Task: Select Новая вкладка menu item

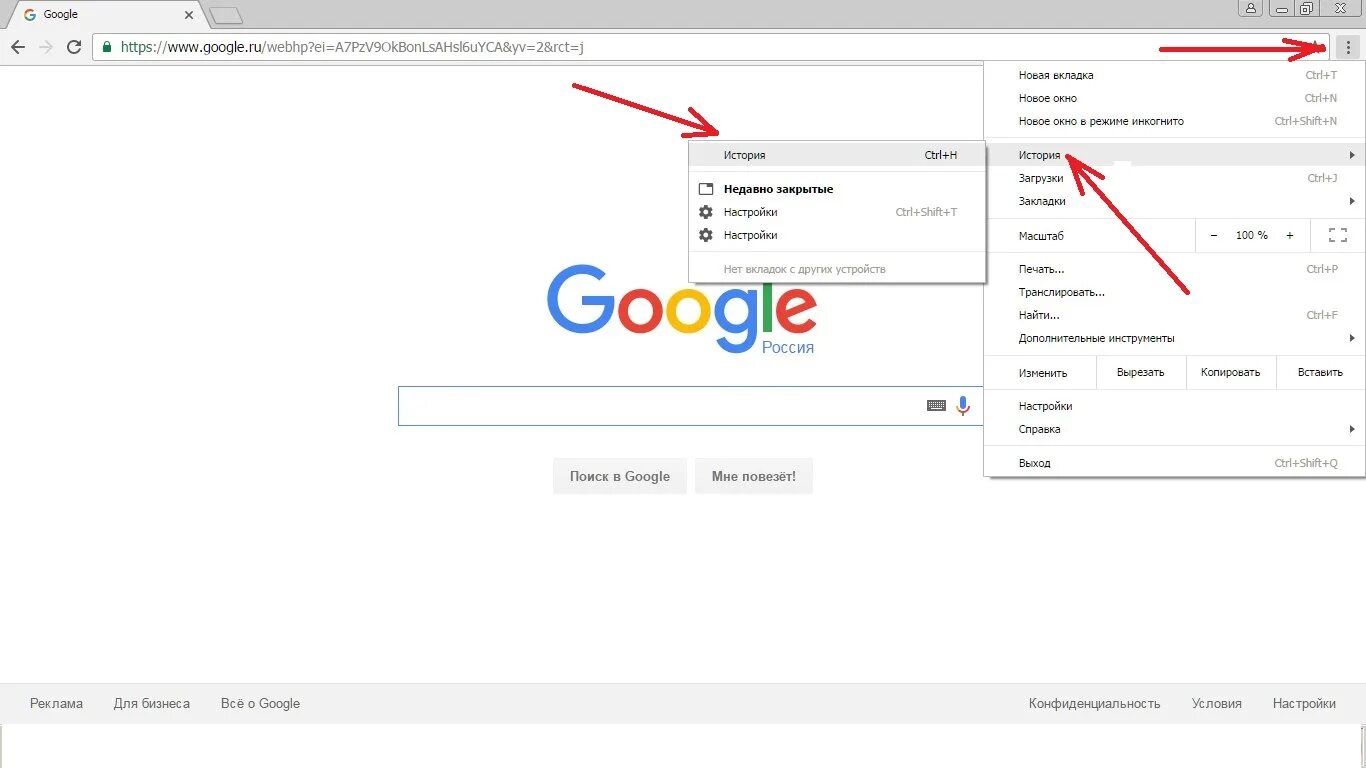Action: [1175, 75]
